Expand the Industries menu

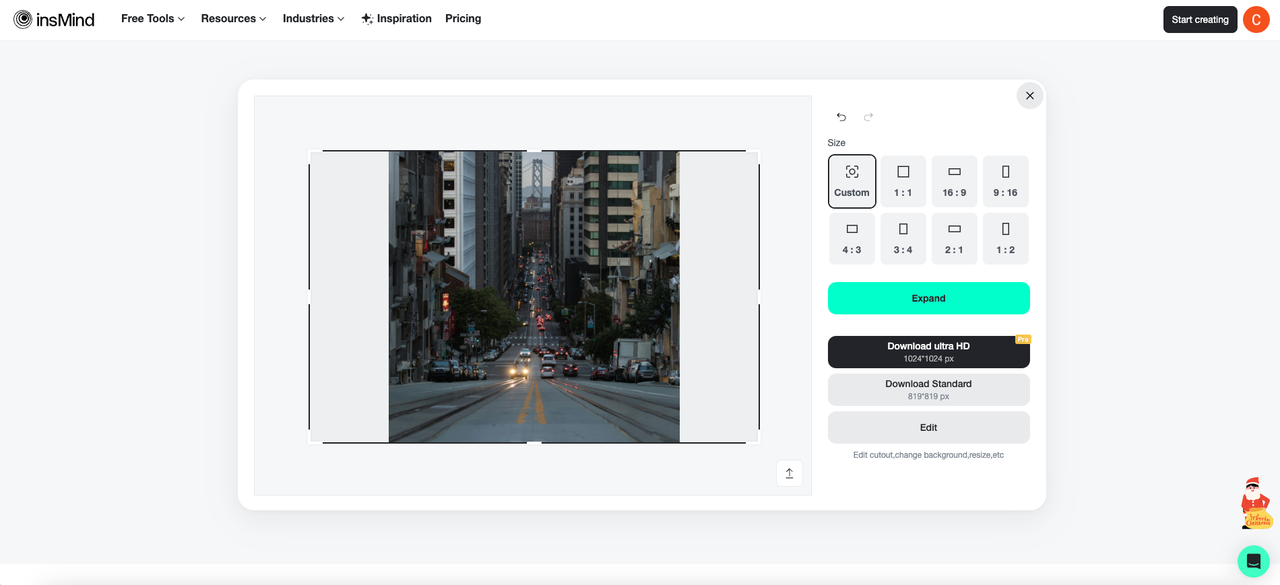[x=314, y=19]
